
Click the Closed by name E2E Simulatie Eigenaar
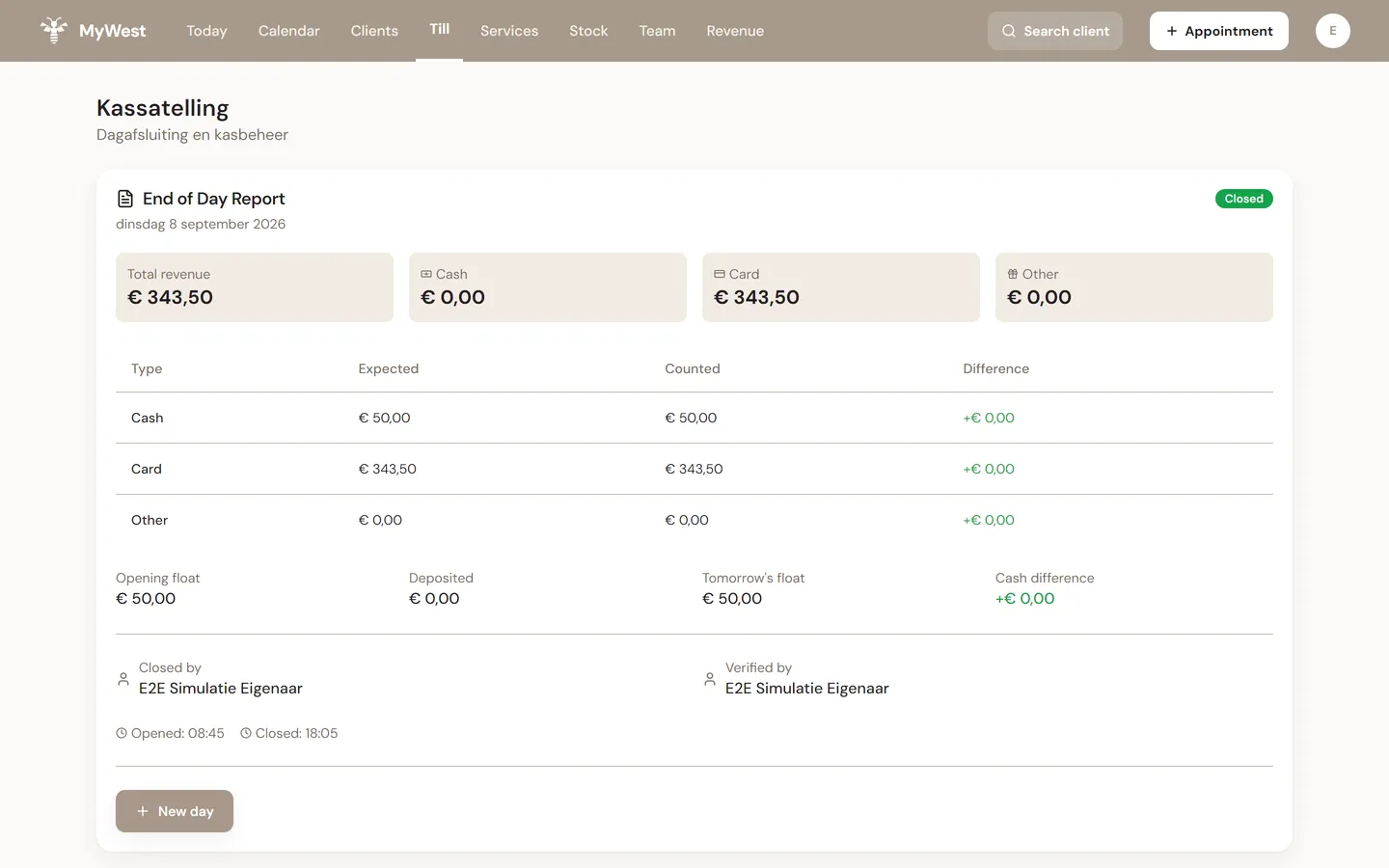tap(221, 689)
